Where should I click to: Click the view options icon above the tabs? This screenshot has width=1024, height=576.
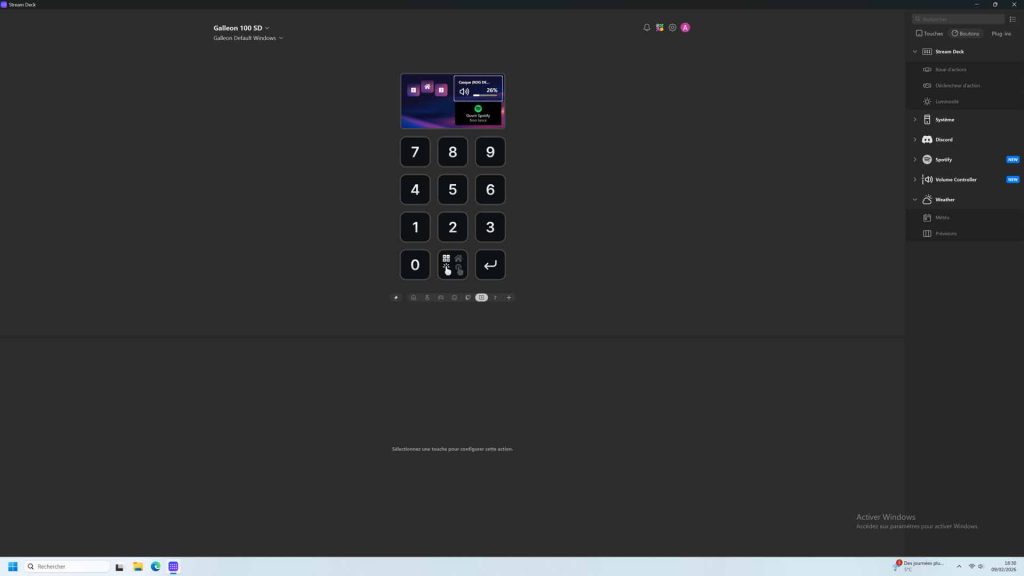pos(1012,18)
